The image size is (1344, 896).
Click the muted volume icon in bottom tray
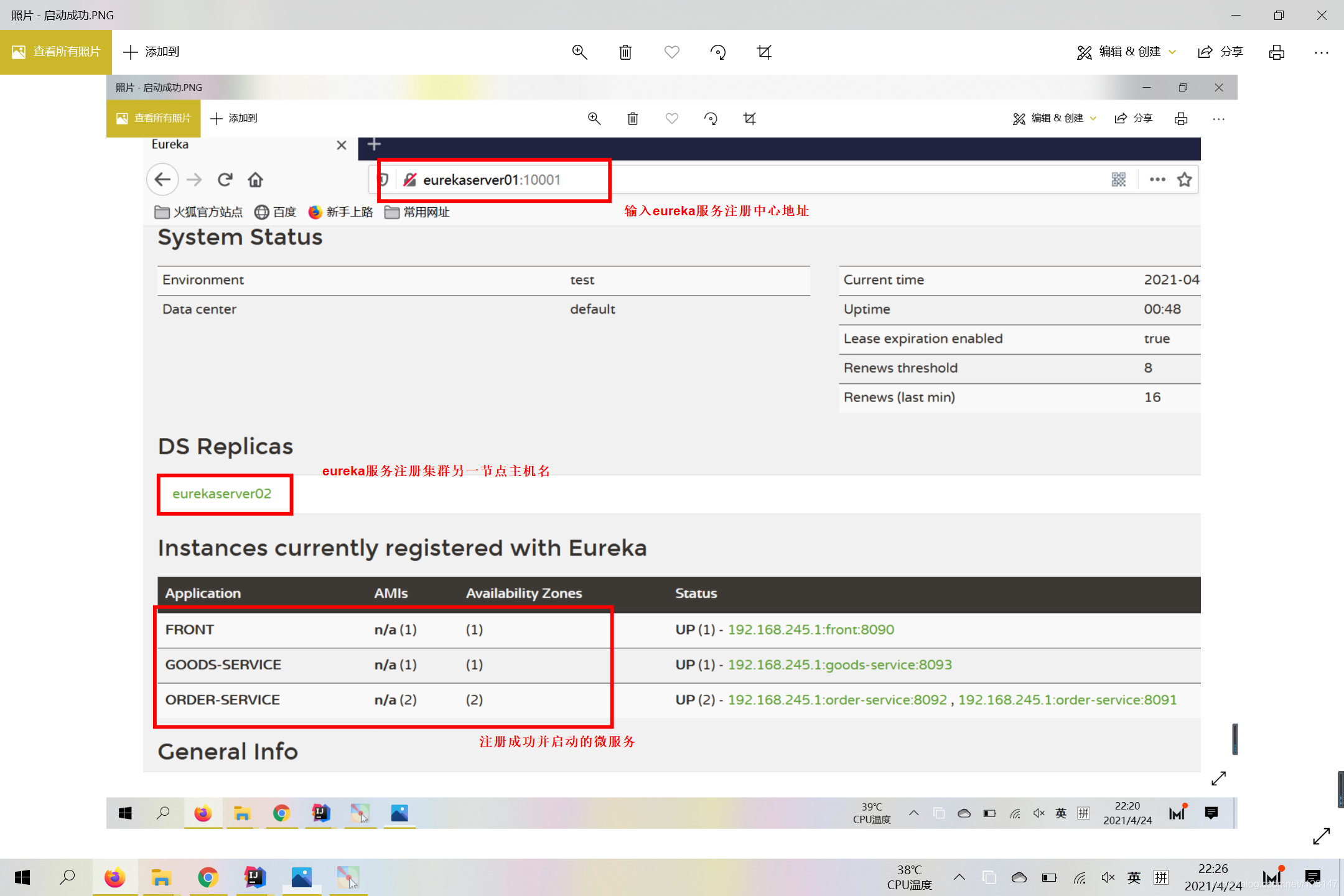coord(1108,877)
